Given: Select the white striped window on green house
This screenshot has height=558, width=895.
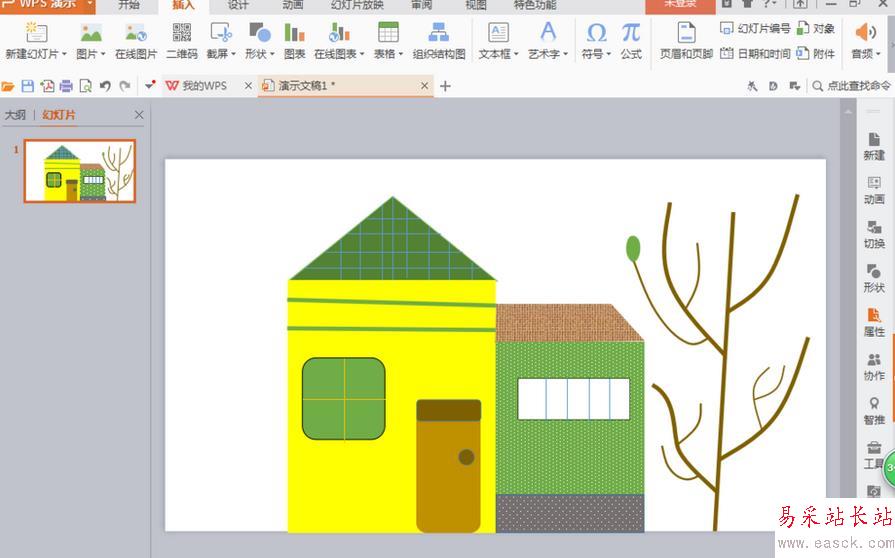Looking at the screenshot, I should 574,399.
